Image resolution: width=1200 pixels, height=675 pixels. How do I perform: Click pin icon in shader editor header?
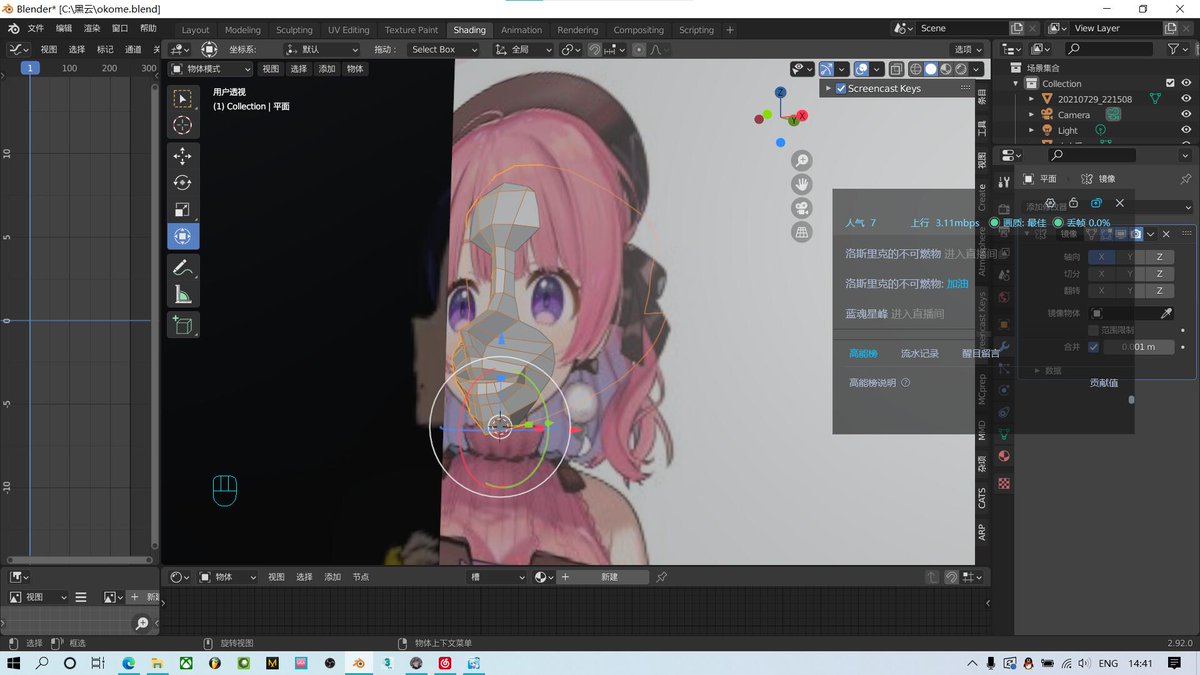pyautogui.click(x=661, y=577)
